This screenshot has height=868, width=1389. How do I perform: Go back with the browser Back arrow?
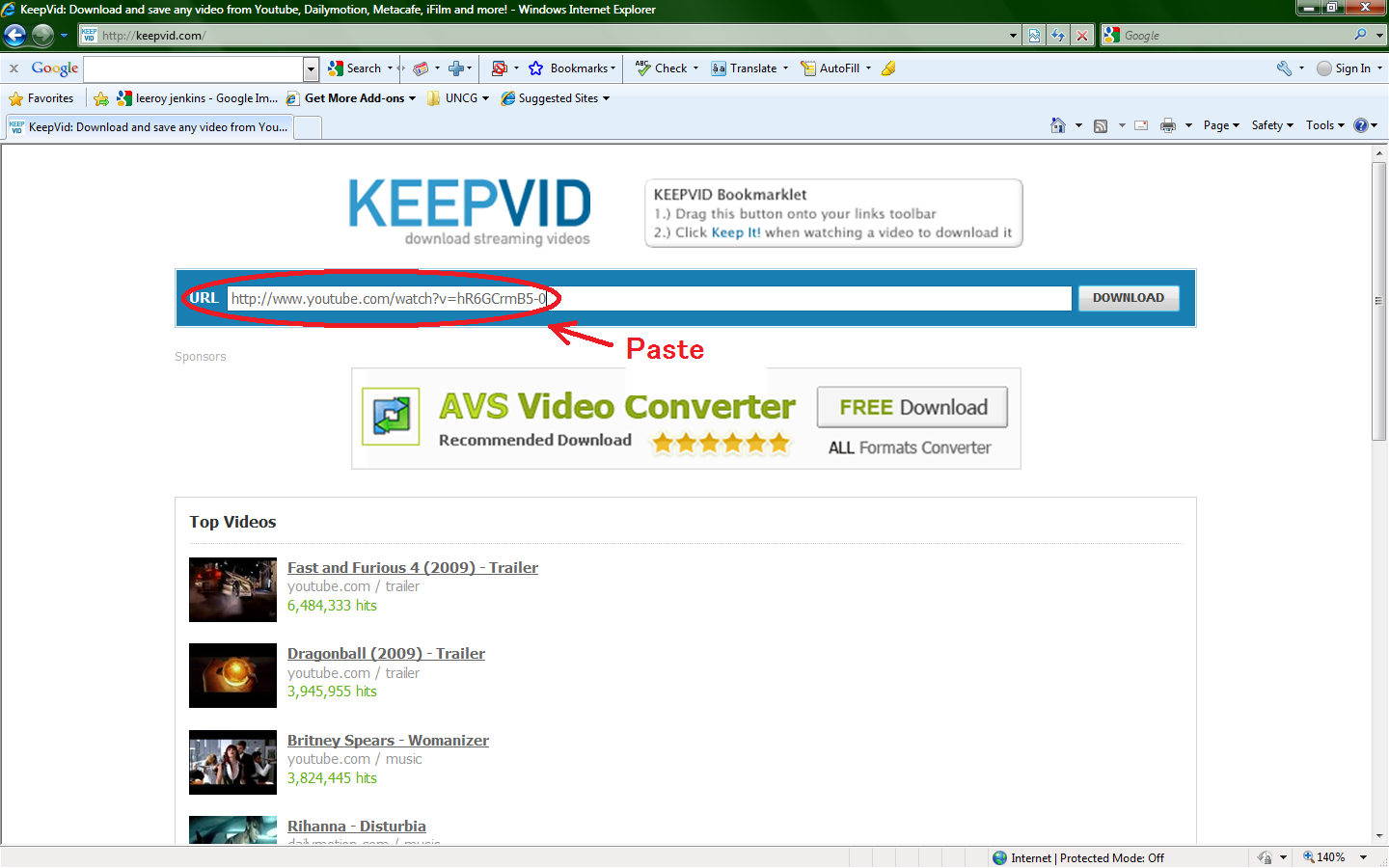(x=14, y=36)
